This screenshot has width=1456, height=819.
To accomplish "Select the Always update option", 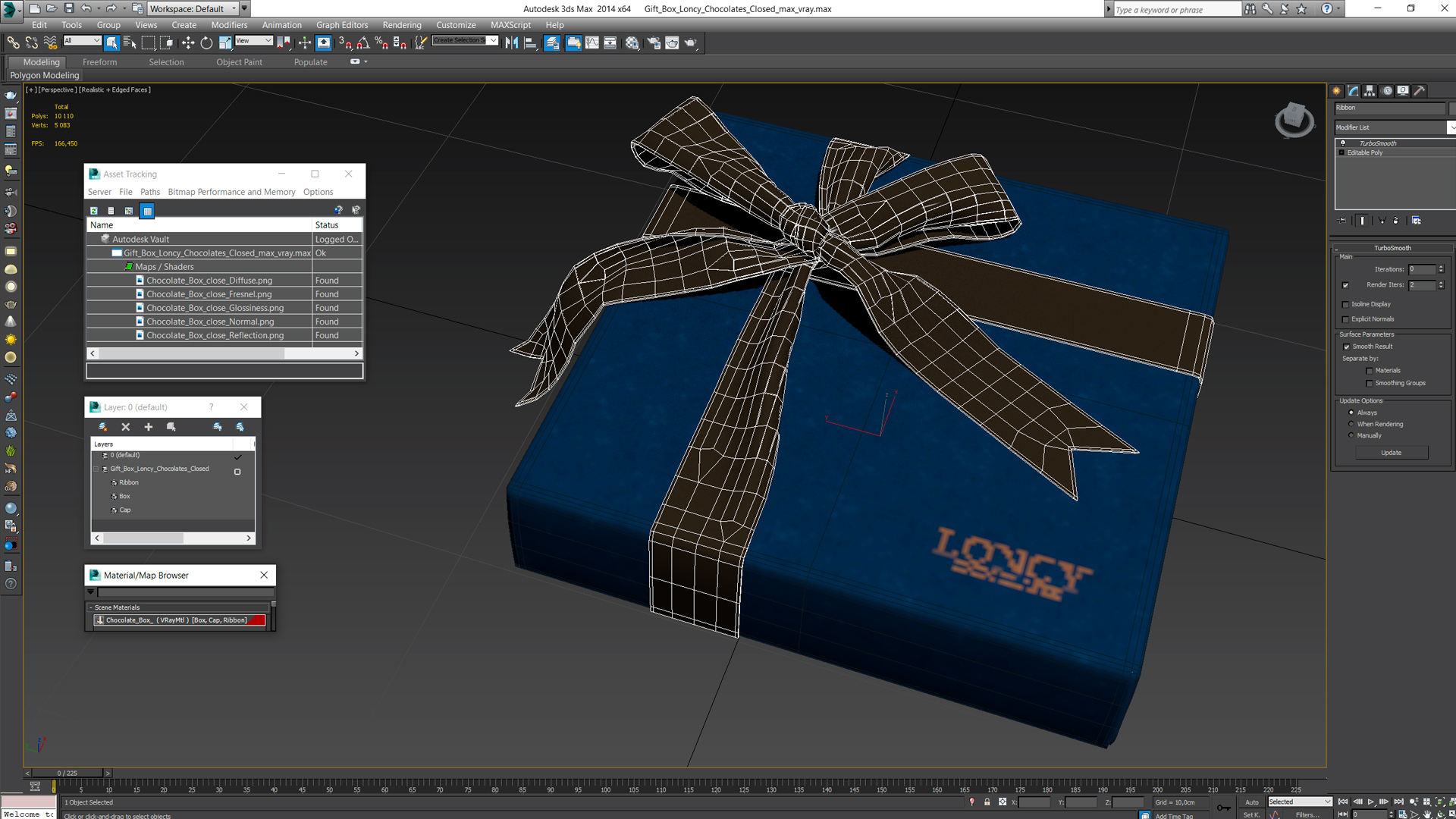I will pos(1351,413).
